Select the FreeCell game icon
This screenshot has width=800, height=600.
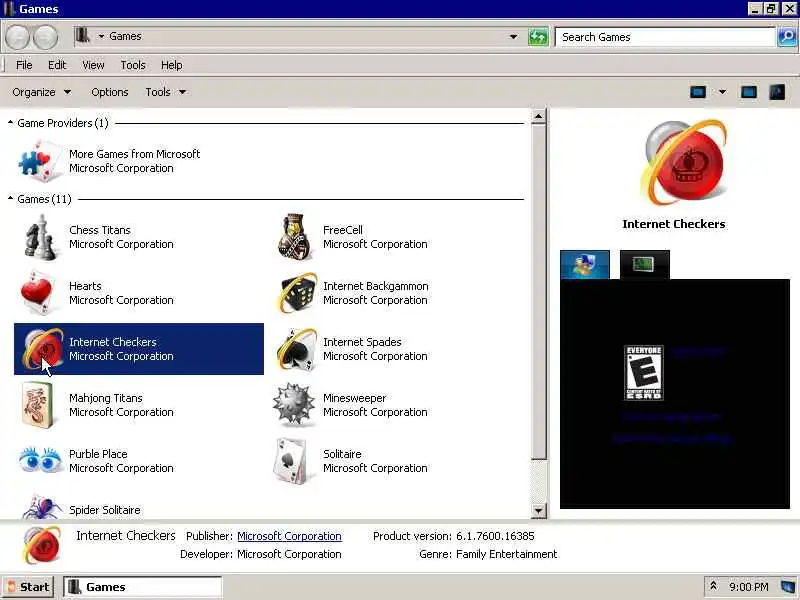pyautogui.click(x=294, y=237)
